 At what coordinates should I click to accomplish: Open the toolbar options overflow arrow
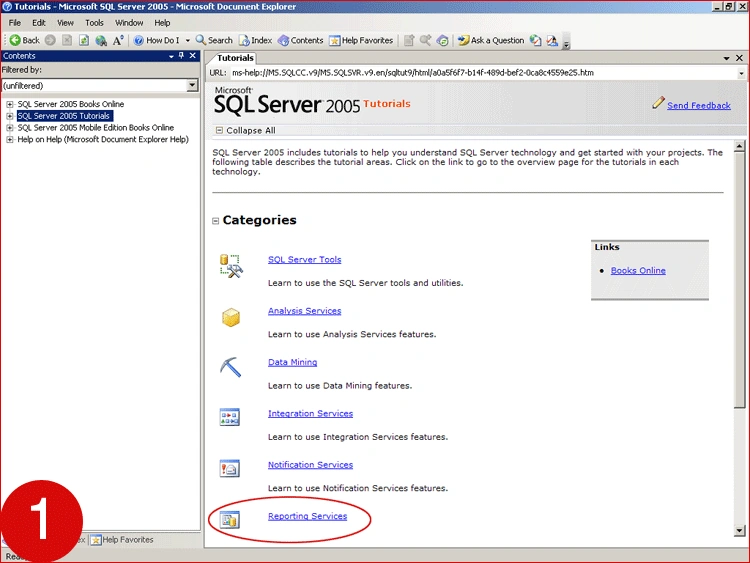(x=566, y=45)
